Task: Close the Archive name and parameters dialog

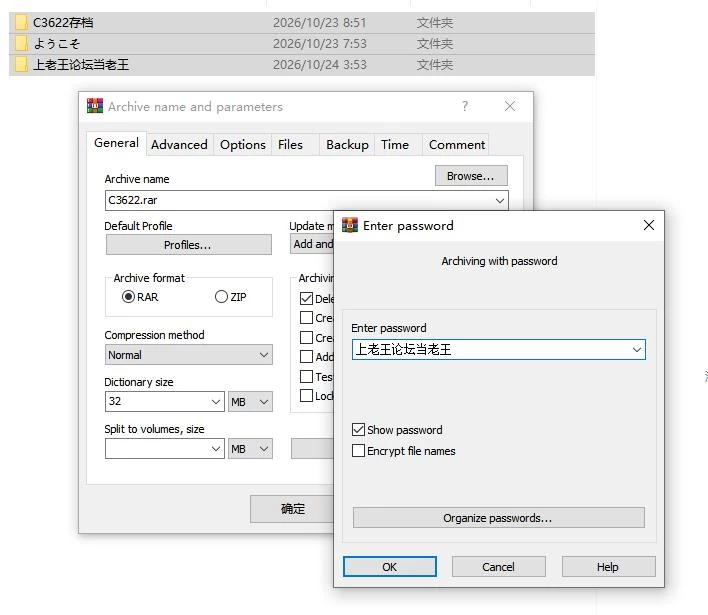Action: [x=510, y=106]
